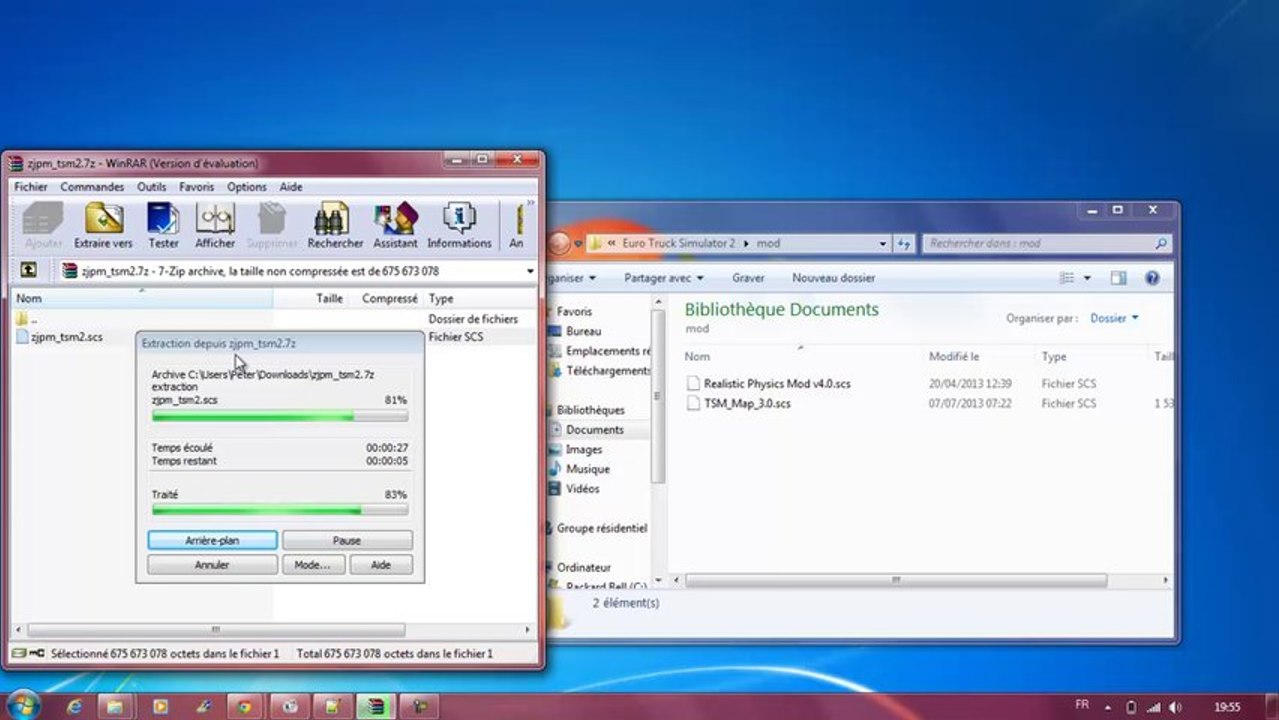Screen dimensions: 1279x720
Task: Open the Aide menu in WinRAR menu bar
Action: tap(290, 187)
